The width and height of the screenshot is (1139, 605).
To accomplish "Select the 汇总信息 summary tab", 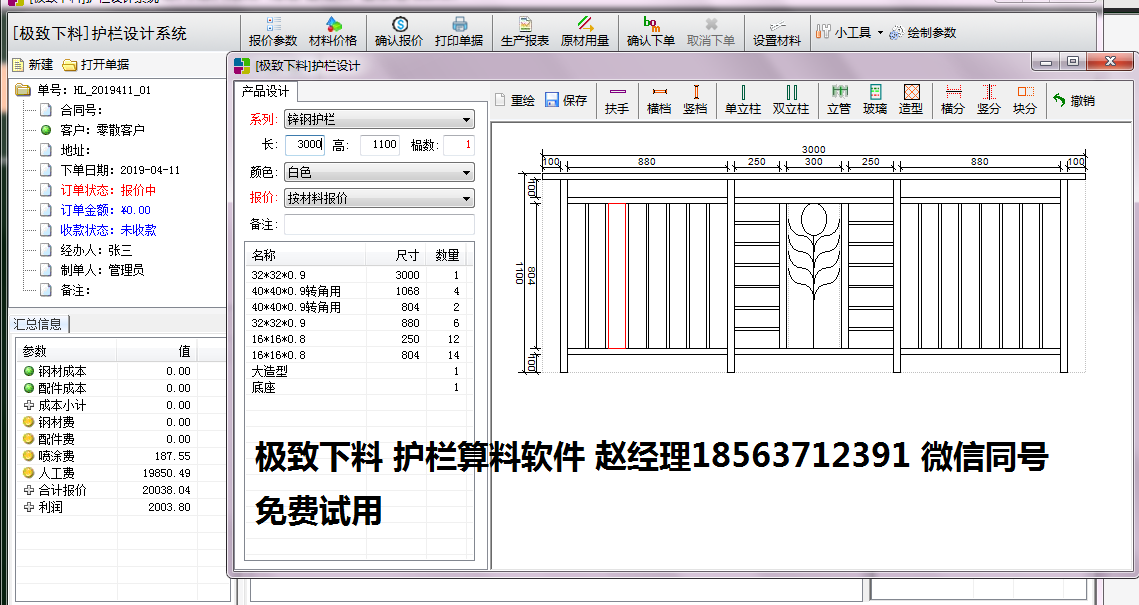I will tap(38, 323).
